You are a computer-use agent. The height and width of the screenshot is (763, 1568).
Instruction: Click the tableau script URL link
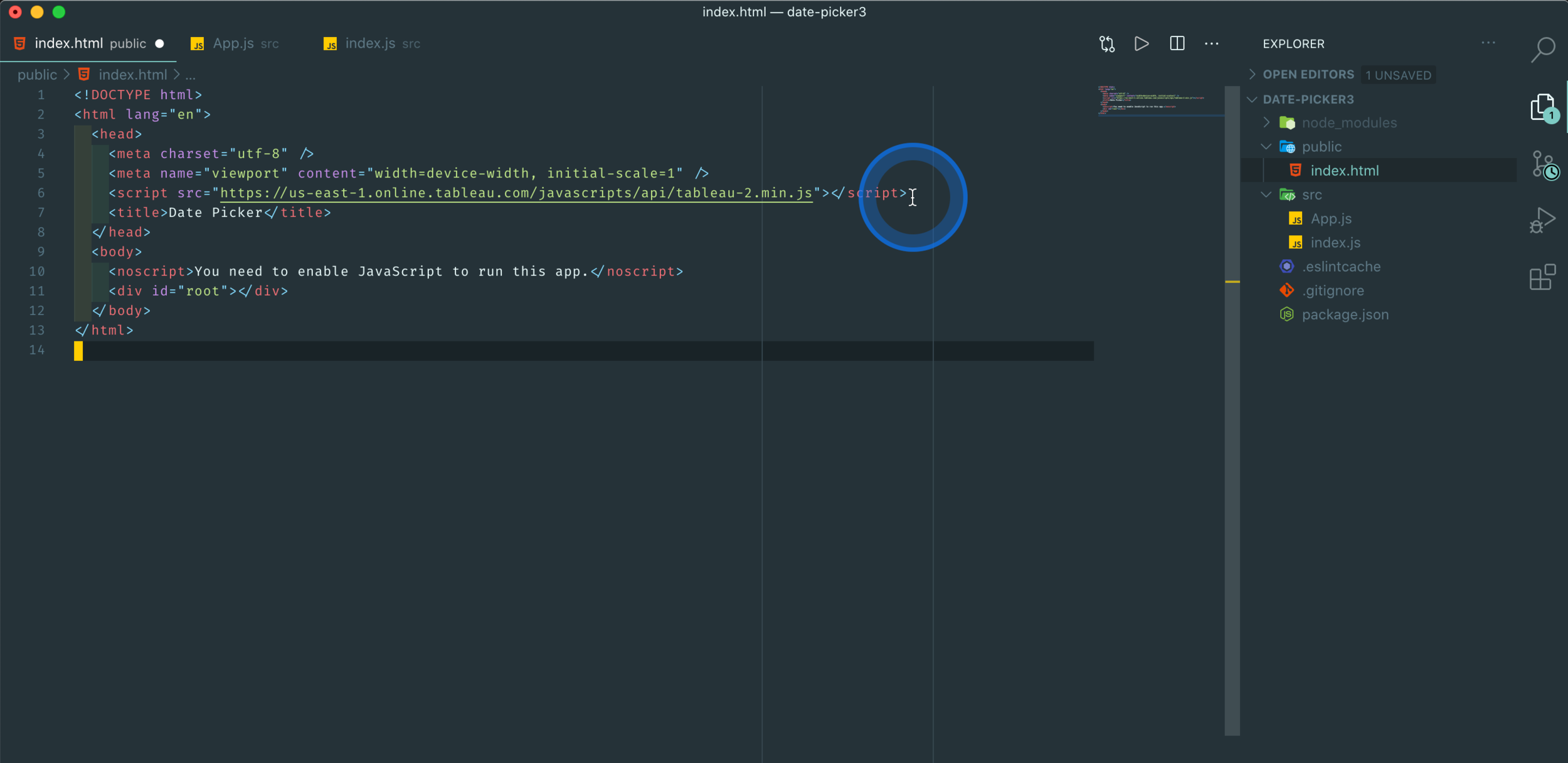click(x=516, y=193)
